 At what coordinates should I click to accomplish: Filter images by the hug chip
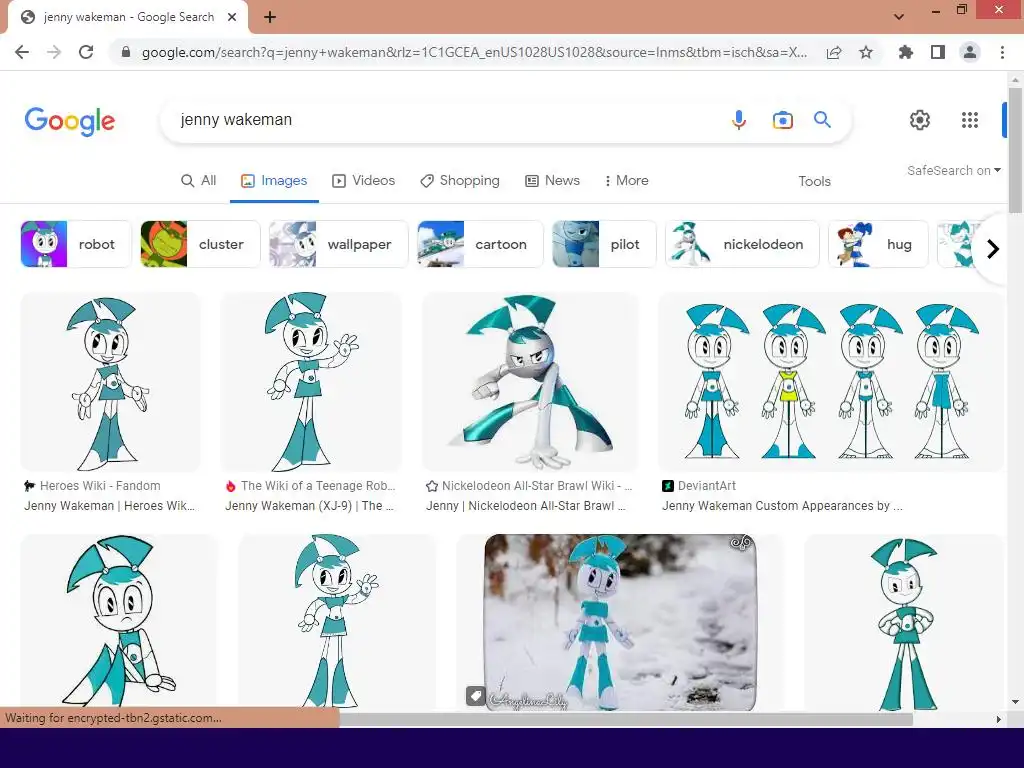(878, 244)
